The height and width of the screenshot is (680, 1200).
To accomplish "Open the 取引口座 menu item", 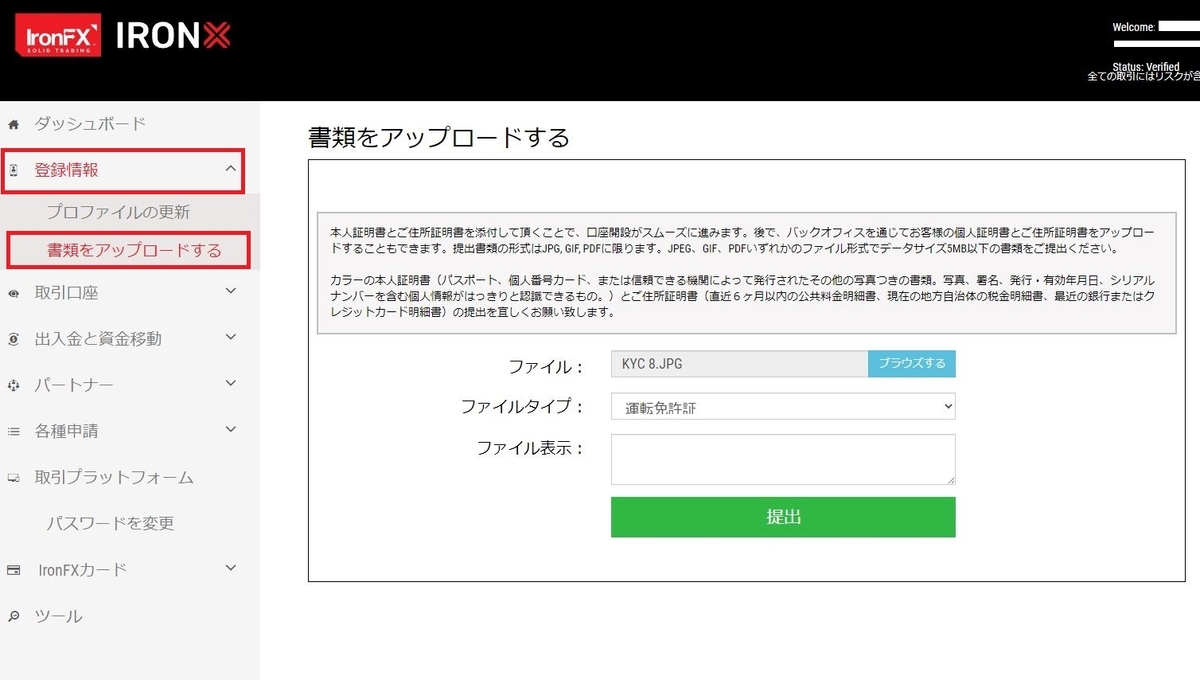I will tap(67, 293).
